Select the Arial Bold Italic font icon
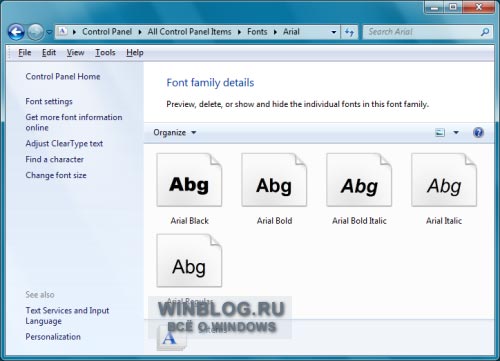 tap(359, 180)
